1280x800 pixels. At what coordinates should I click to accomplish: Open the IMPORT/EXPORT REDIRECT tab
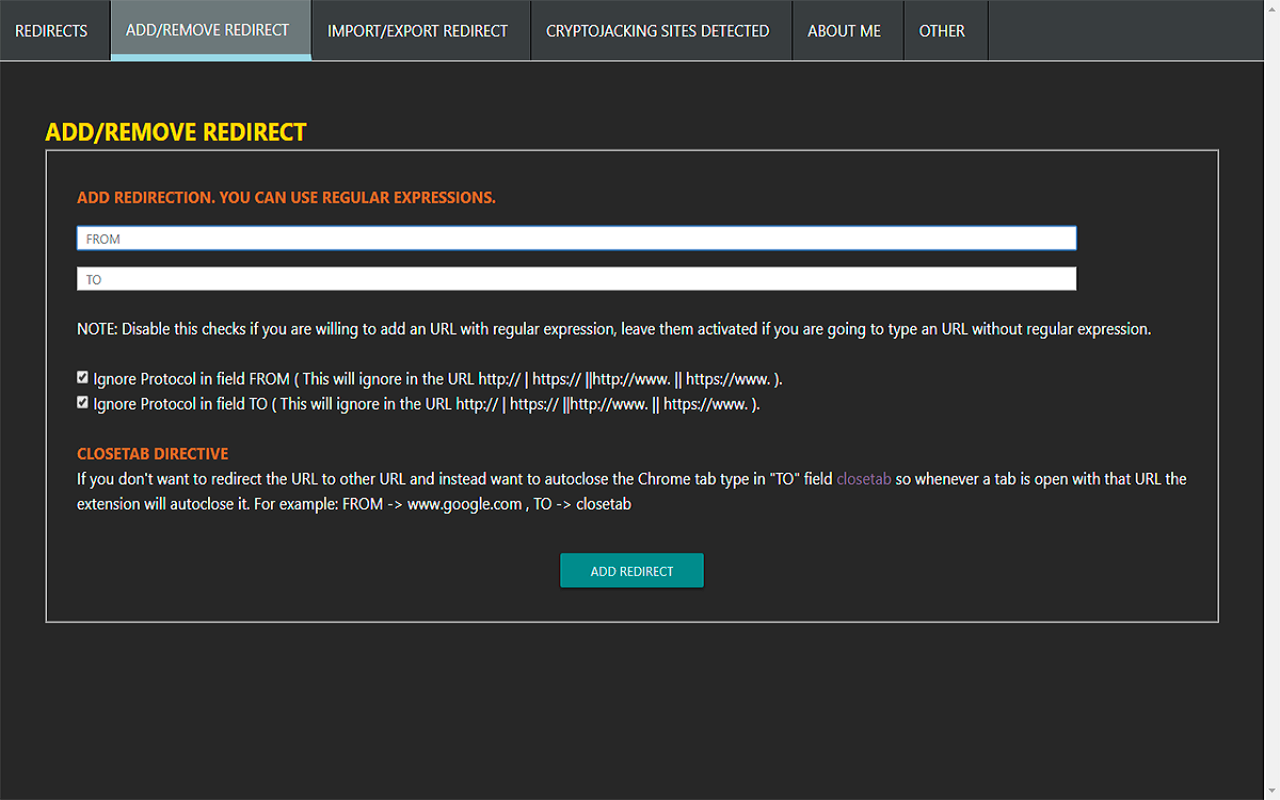(418, 30)
